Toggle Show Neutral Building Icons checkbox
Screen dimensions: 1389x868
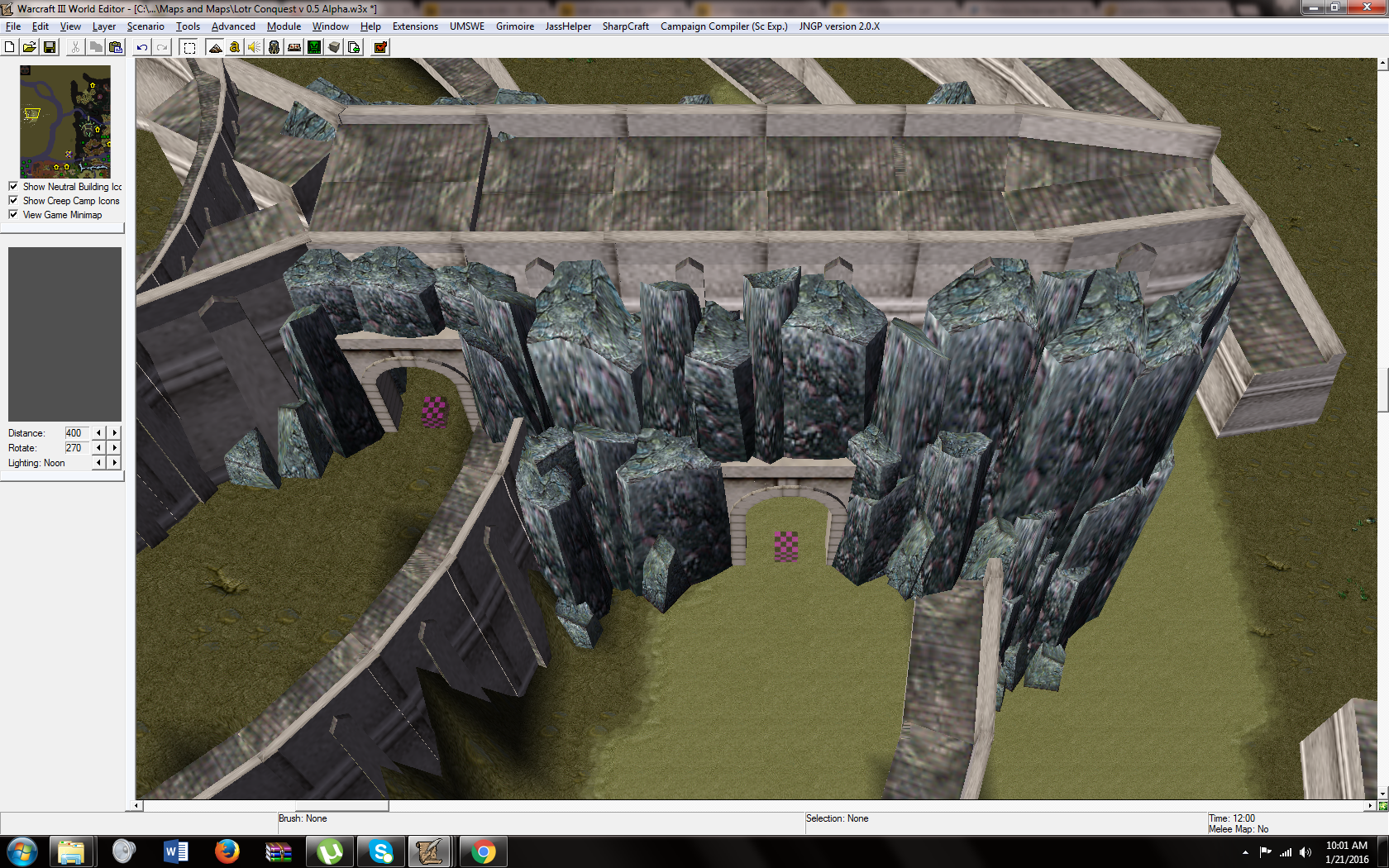coord(13,187)
